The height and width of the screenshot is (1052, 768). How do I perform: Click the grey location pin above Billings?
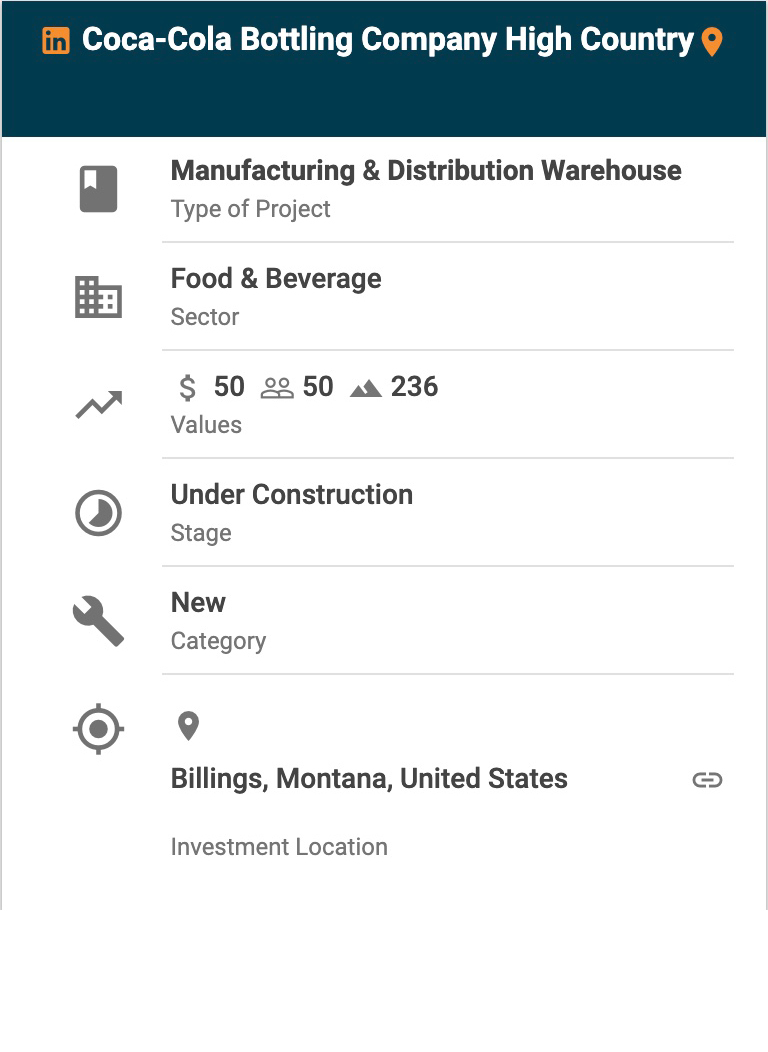click(188, 726)
